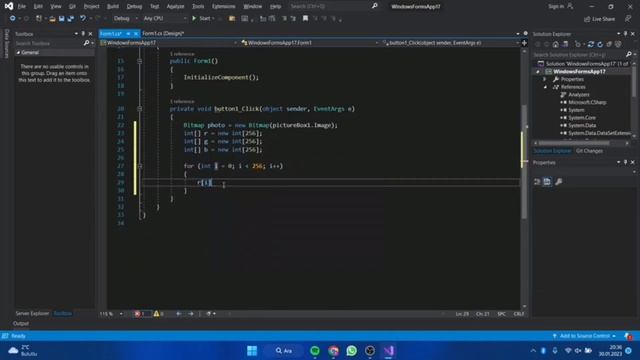The width and height of the screenshot is (640, 360).
Task: Open the Debug menu
Action: coord(134,7)
